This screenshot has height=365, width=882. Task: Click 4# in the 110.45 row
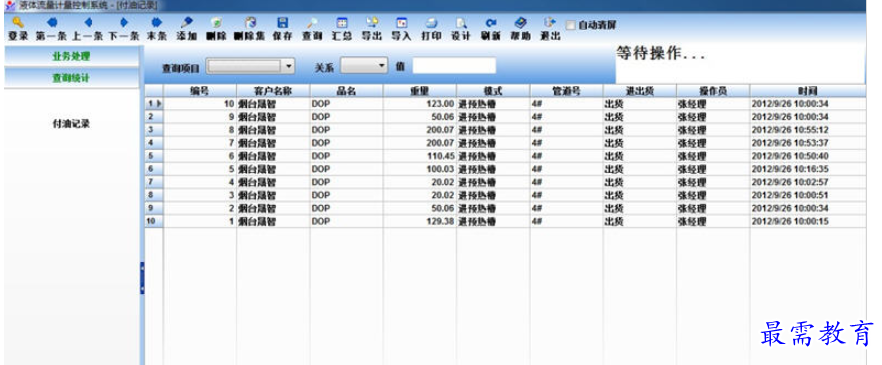pyautogui.click(x=566, y=156)
